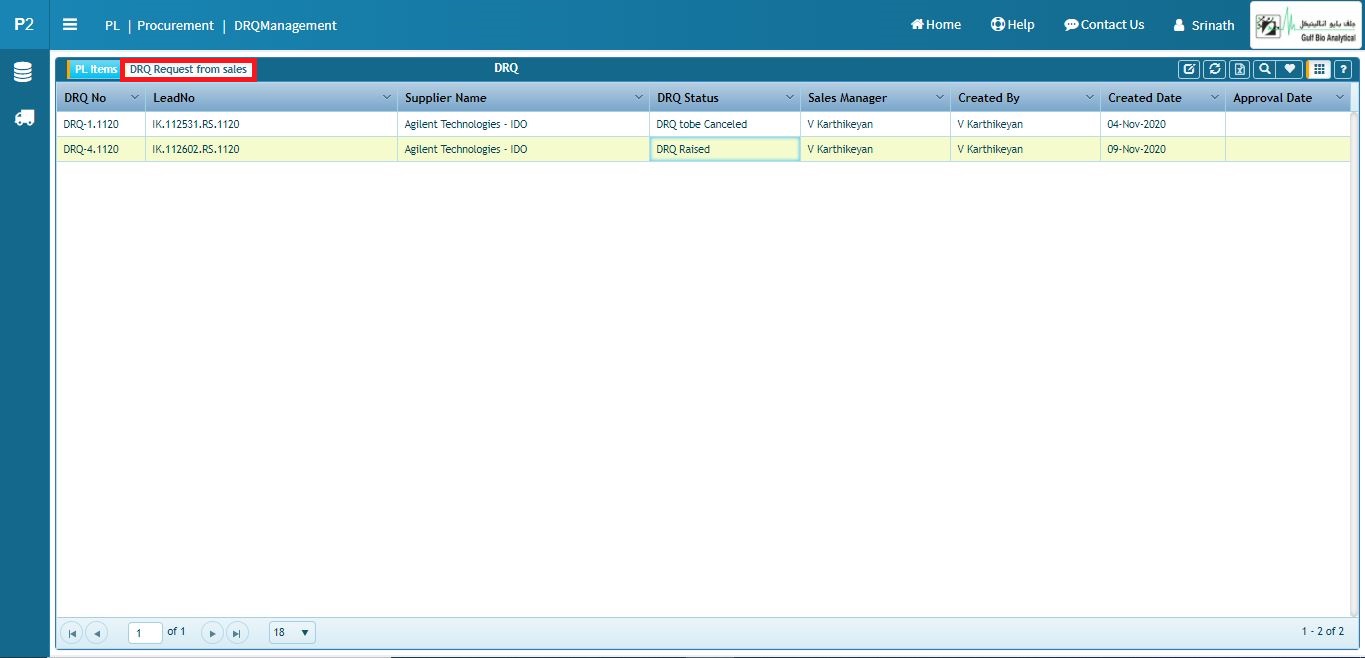Click the edit record toolbar icon
The image size is (1365, 658).
point(1189,69)
